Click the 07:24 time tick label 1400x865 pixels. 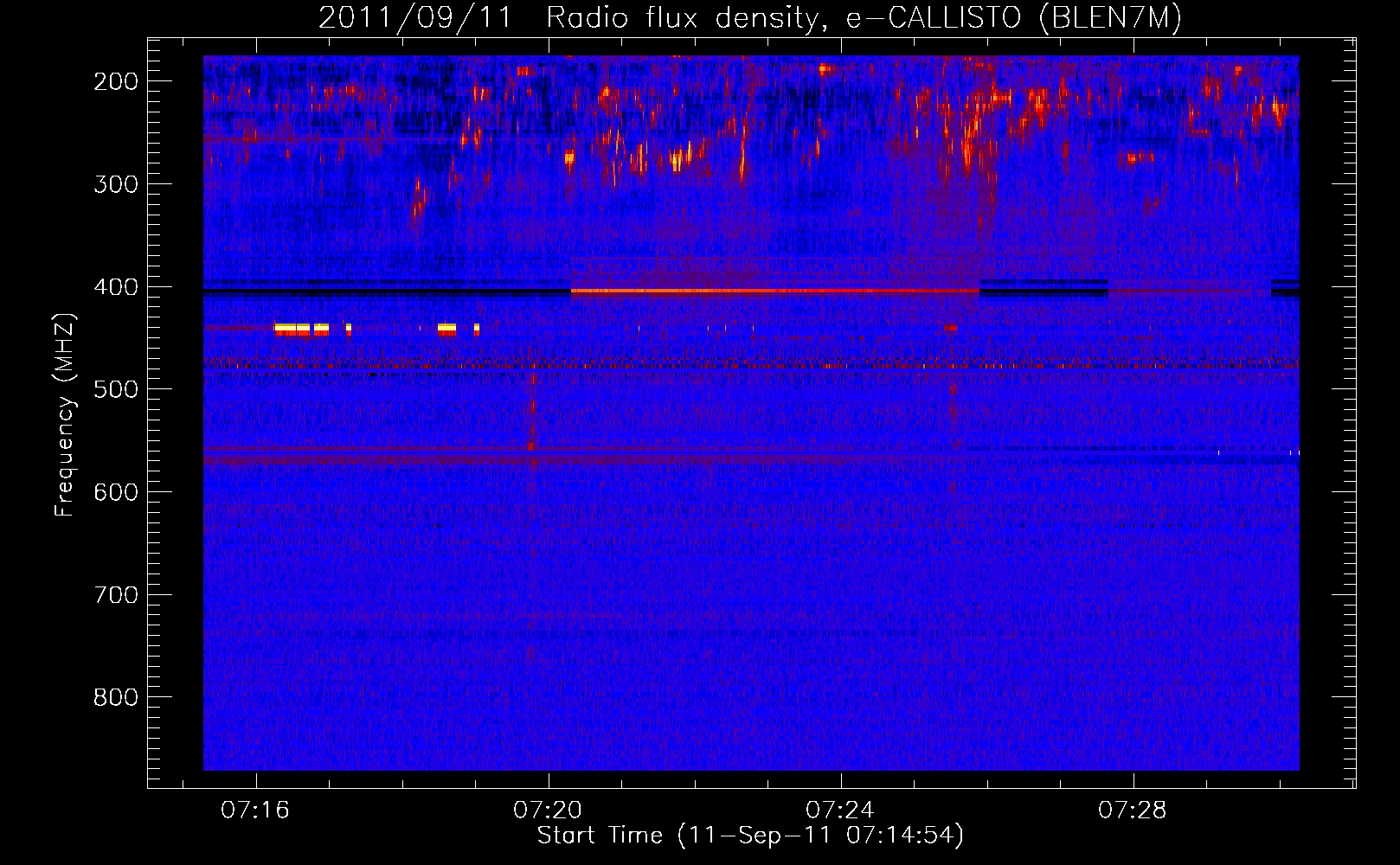tap(840, 811)
